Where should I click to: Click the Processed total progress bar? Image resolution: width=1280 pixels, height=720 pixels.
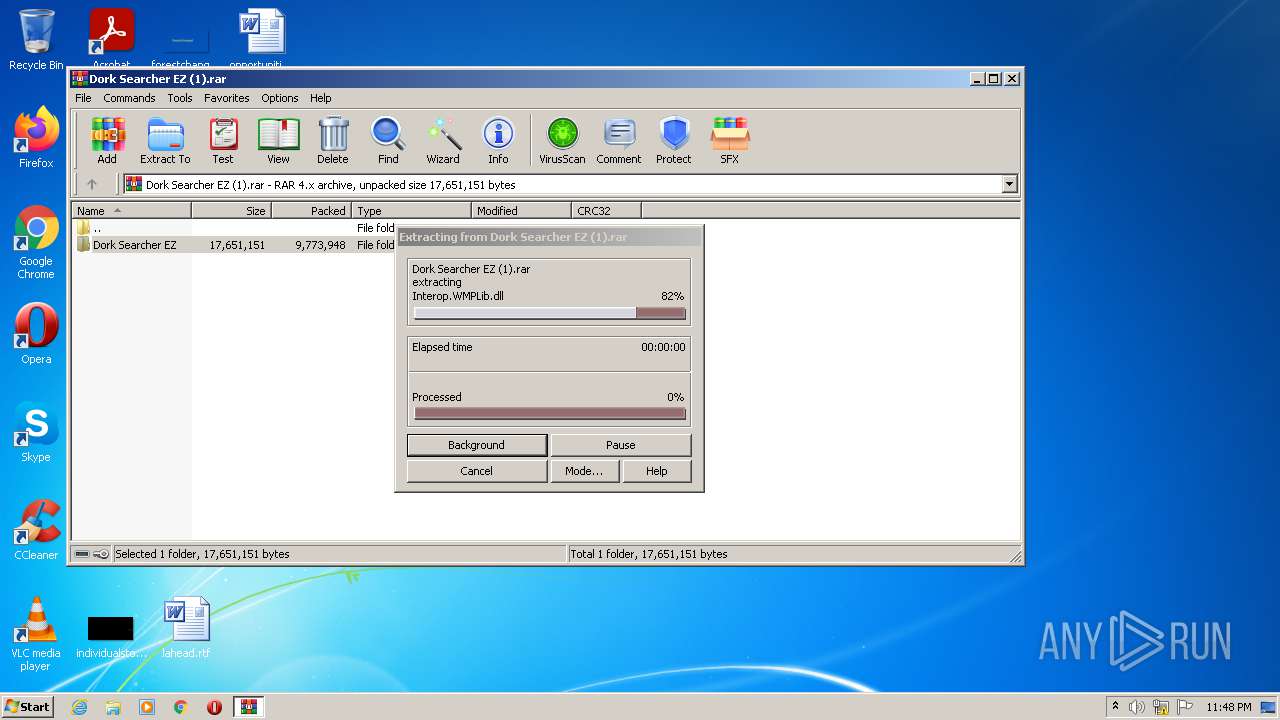pyautogui.click(x=550, y=413)
